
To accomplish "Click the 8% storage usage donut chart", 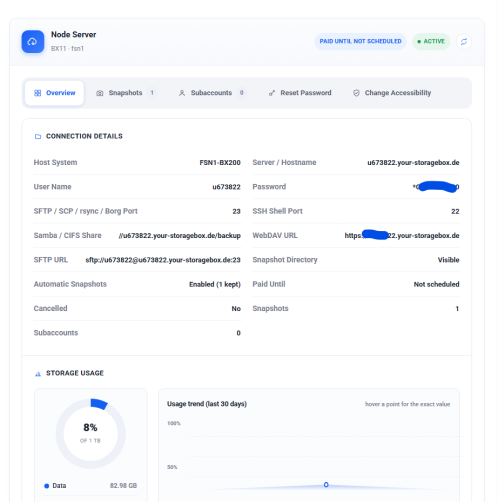I will [91, 433].
